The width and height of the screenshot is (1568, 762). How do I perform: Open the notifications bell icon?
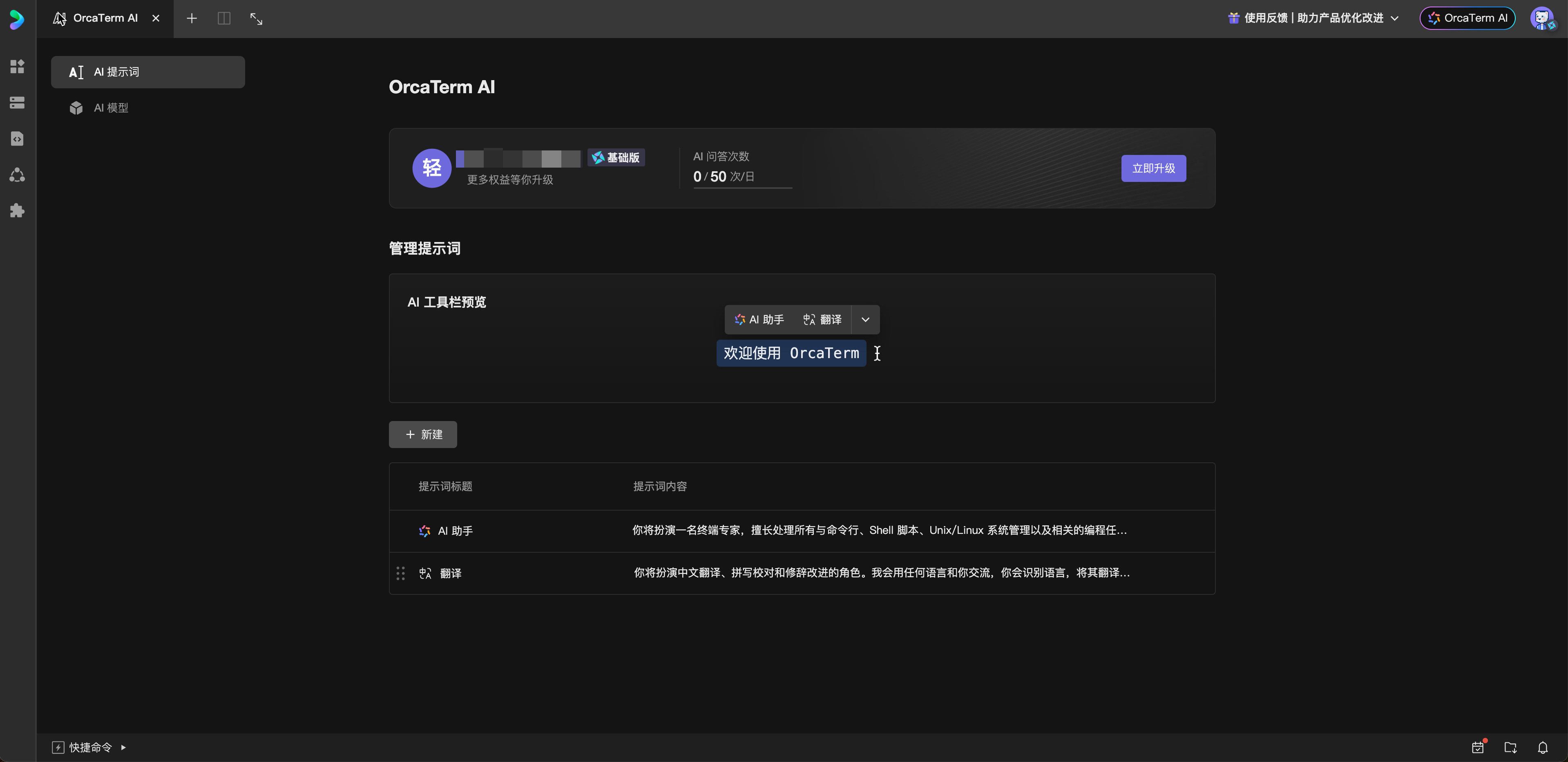(1542, 747)
